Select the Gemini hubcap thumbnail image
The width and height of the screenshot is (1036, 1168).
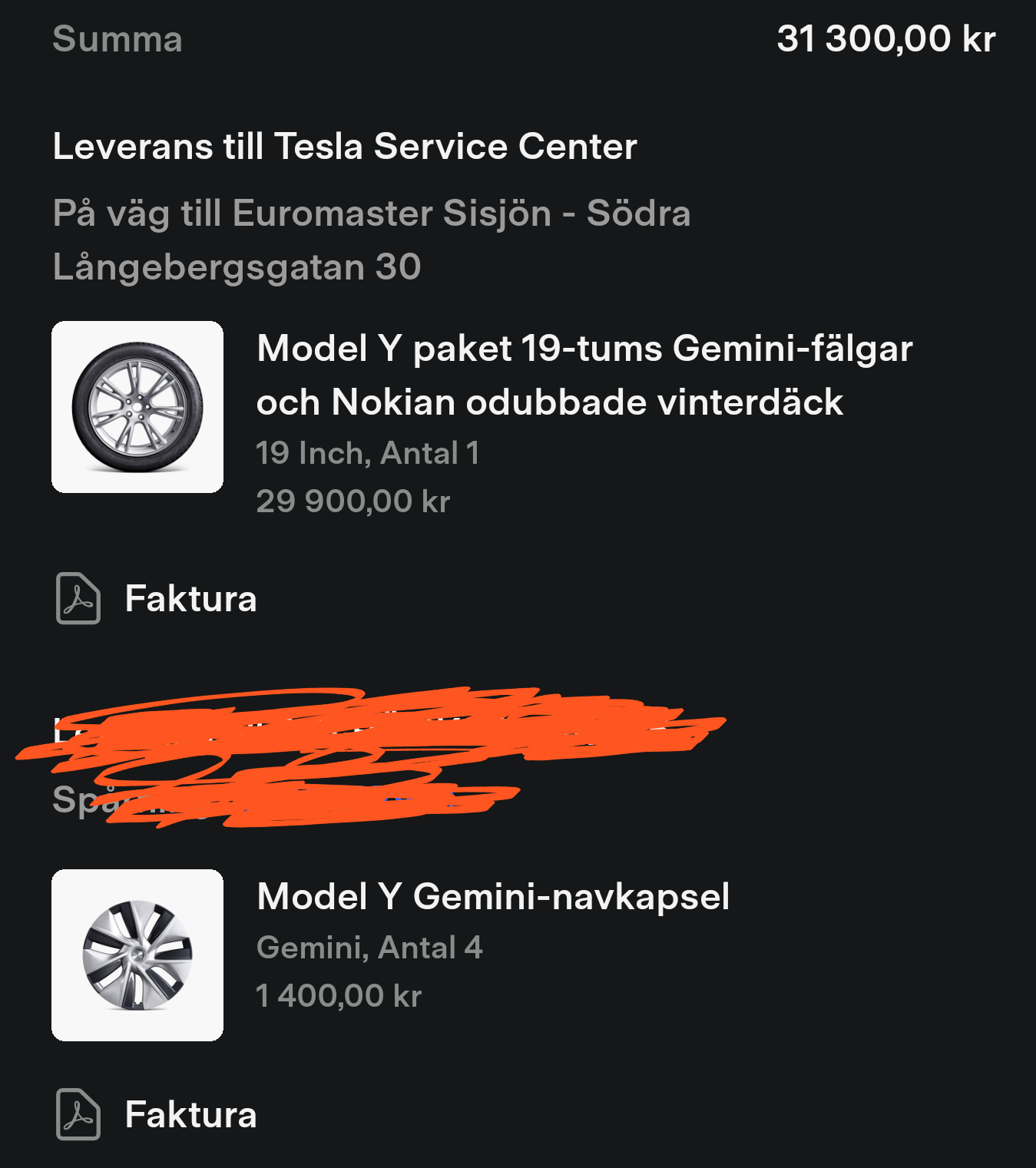[137, 955]
